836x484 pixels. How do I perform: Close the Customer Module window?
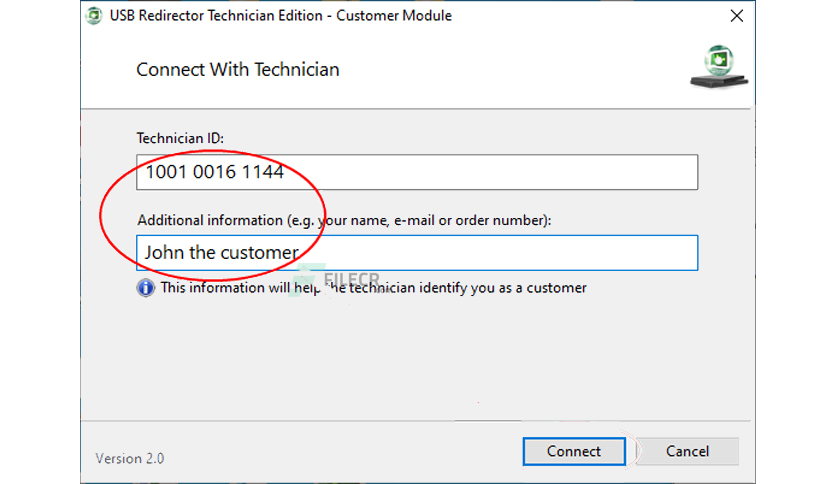pyautogui.click(x=737, y=16)
